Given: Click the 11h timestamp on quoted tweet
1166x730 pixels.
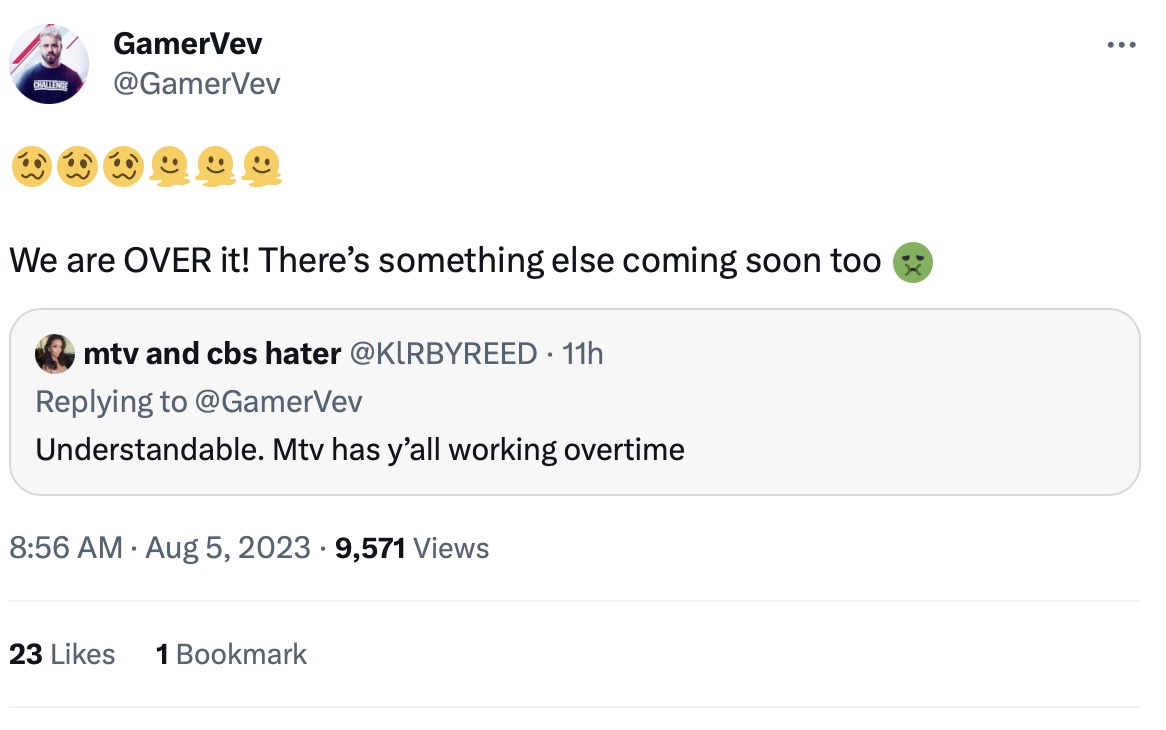Looking at the screenshot, I should click(x=583, y=353).
